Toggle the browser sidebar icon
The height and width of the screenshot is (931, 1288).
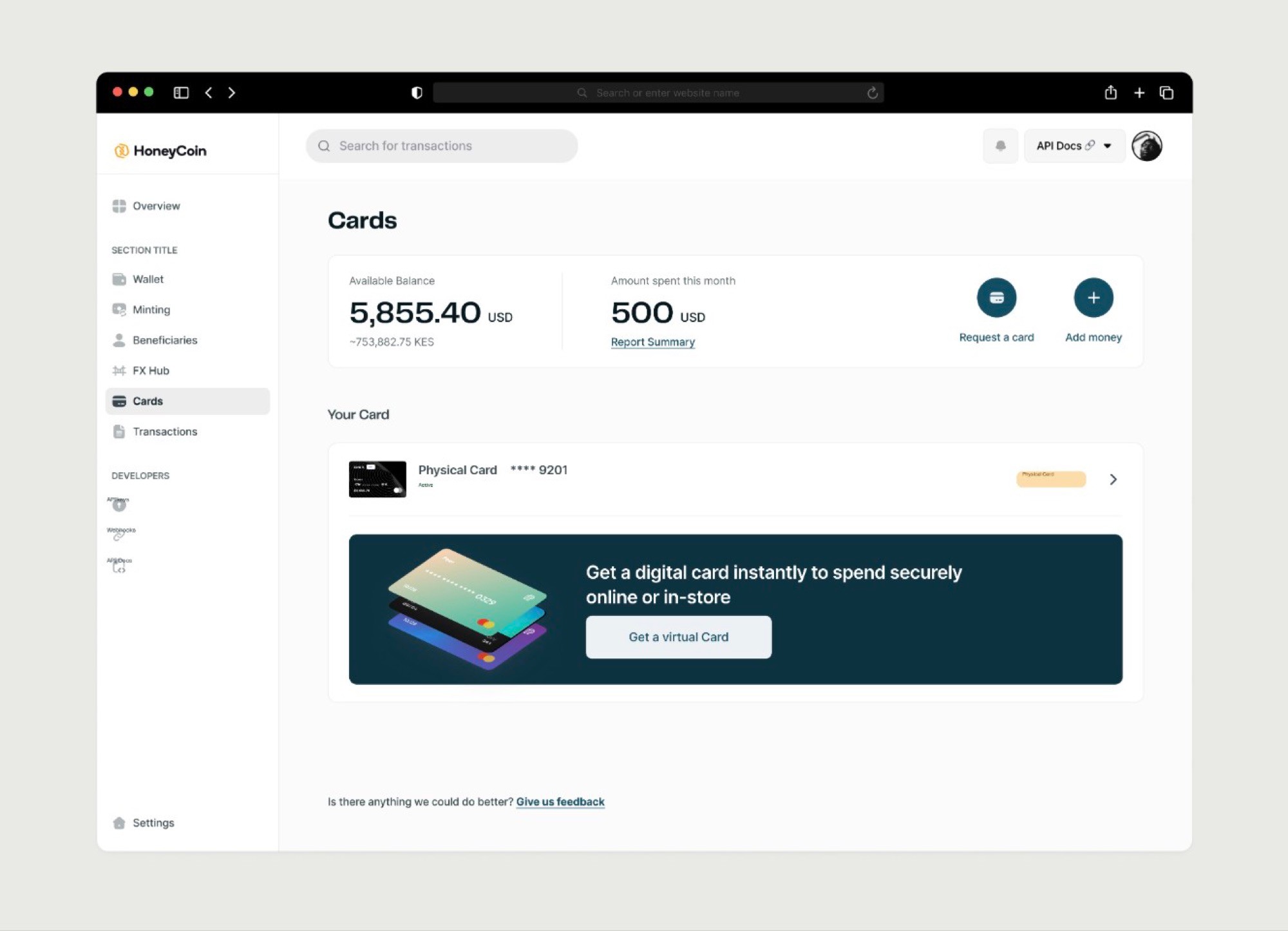click(181, 93)
